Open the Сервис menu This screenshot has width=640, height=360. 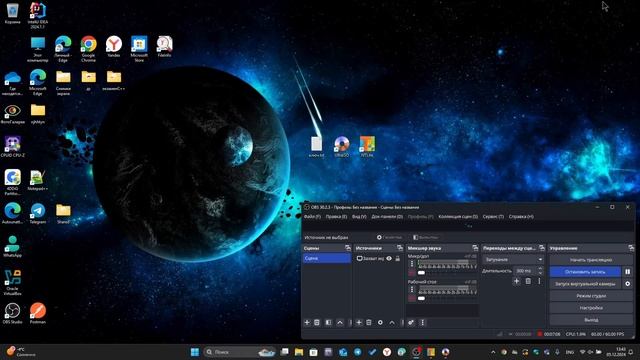click(493, 216)
